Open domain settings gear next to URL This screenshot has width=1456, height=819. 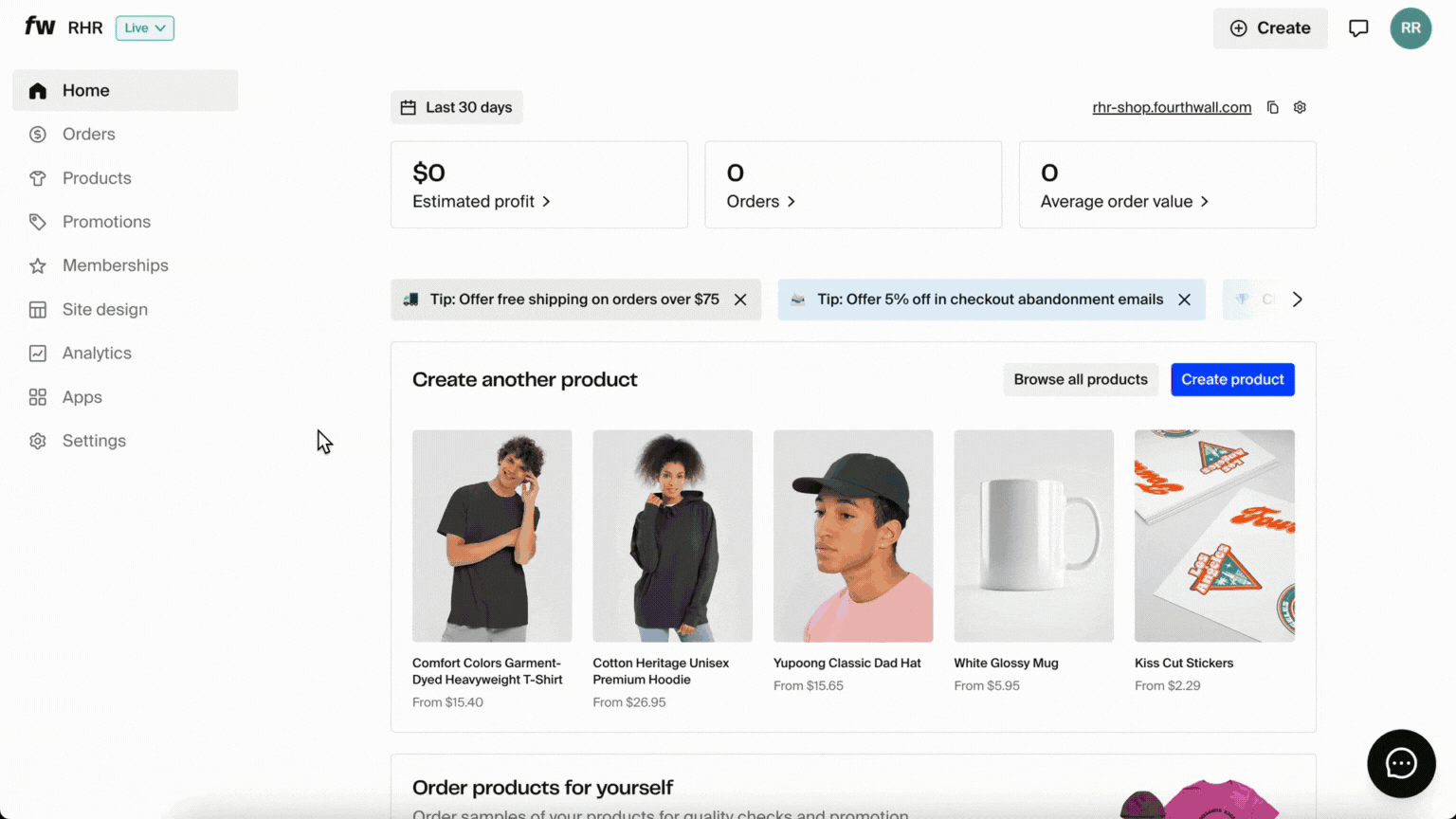[1300, 107]
